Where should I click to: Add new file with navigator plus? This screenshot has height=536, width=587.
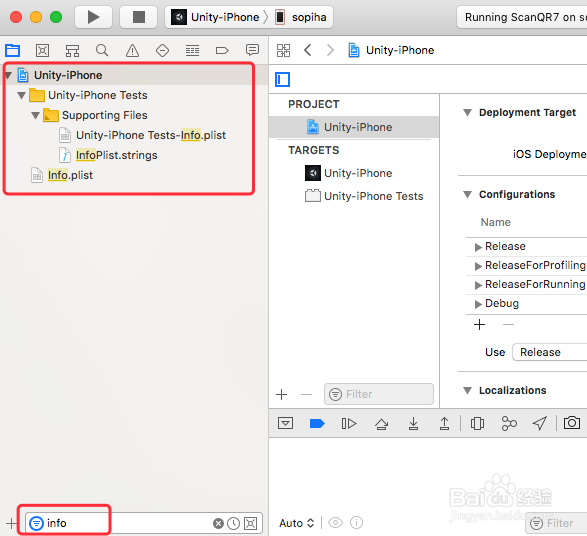(12, 523)
